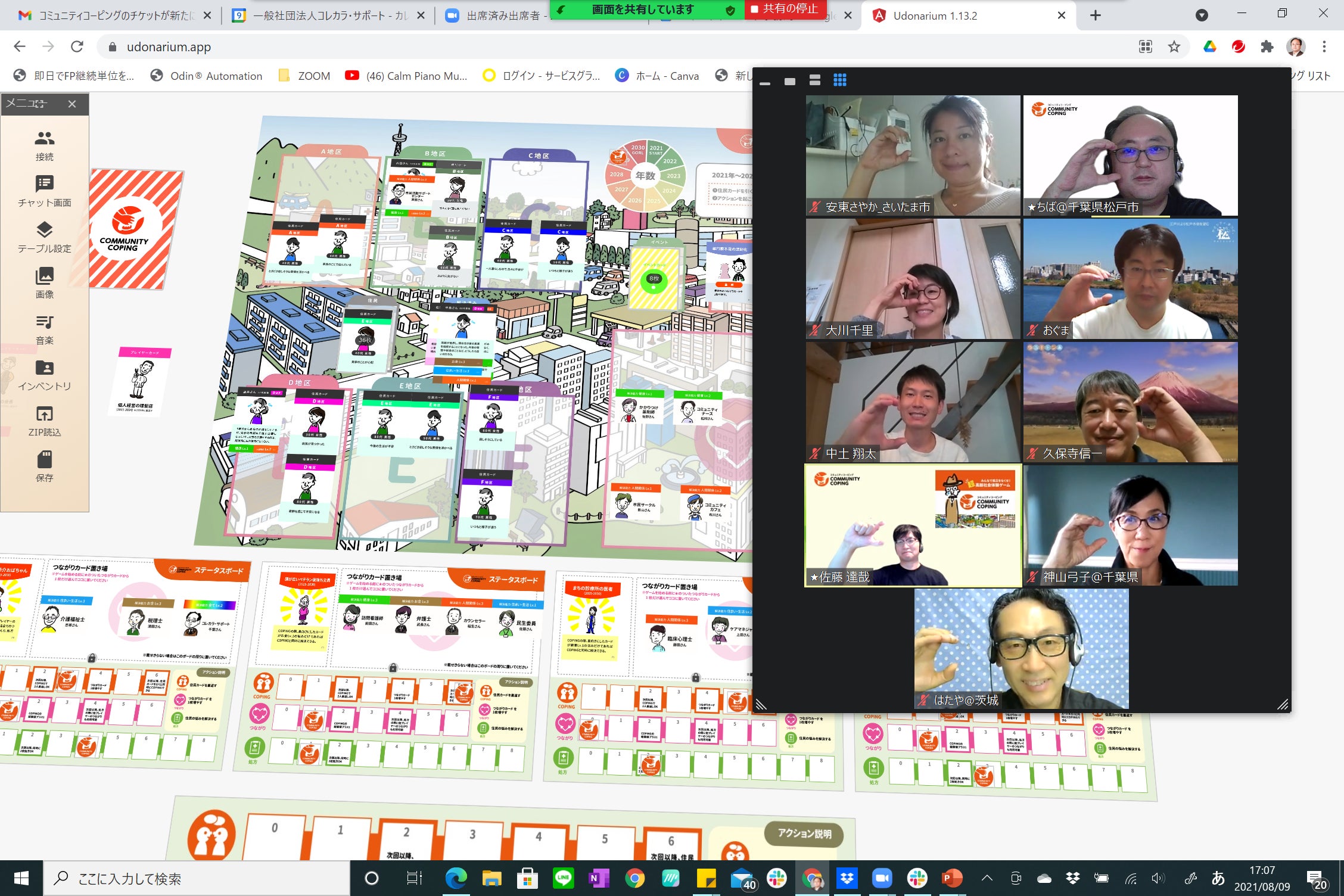This screenshot has width=1344, height=896.
Task: Switch Zoom panel to grid gallery view
Action: pyautogui.click(x=839, y=80)
